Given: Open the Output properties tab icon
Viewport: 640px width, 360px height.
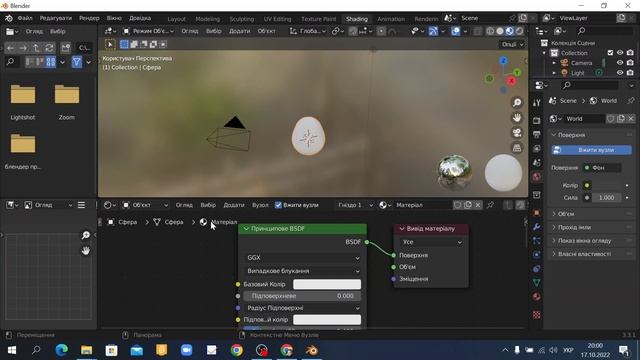Looking at the screenshot, I should 536,134.
